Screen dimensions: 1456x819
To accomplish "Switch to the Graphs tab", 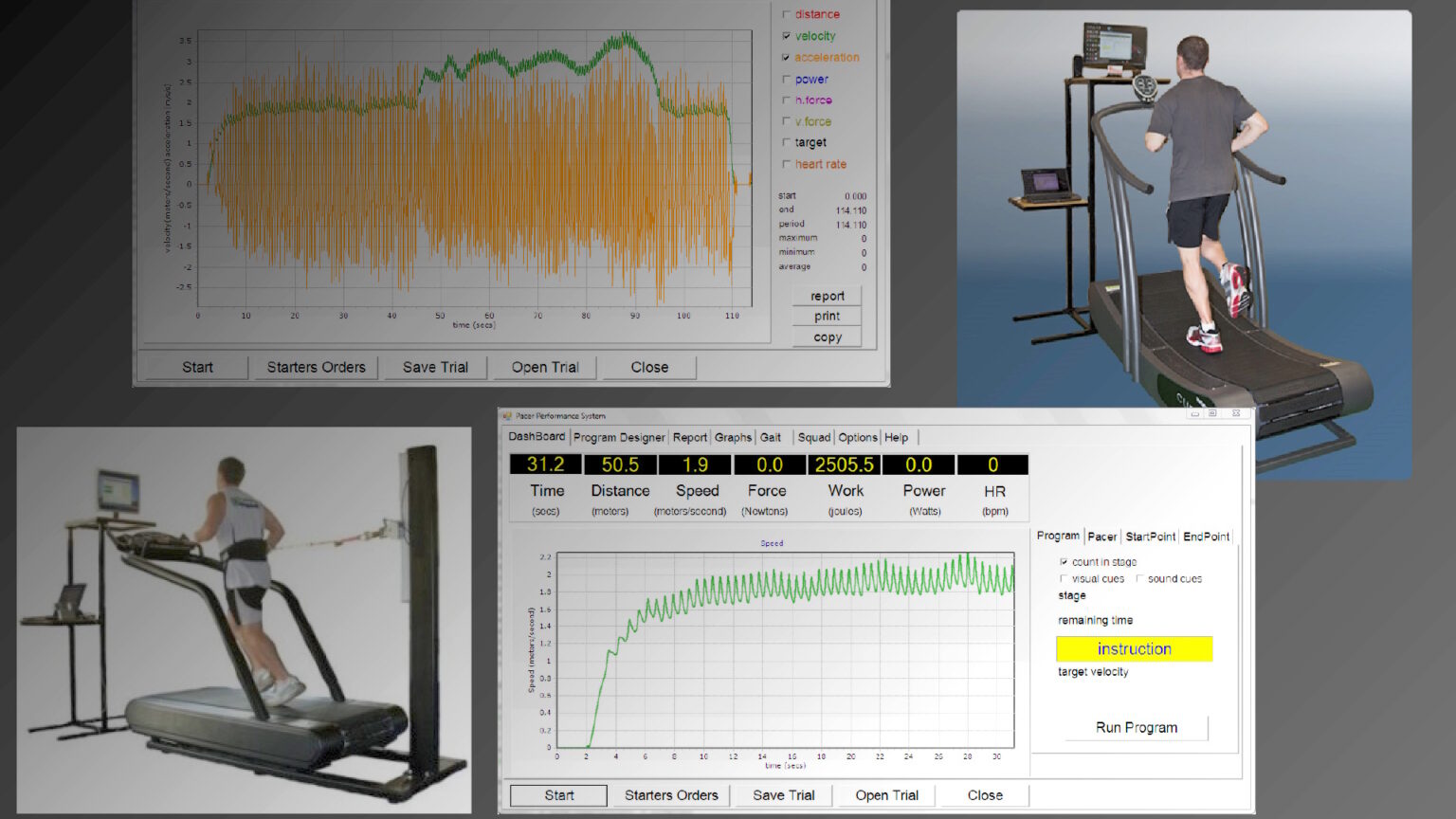I will [x=733, y=438].
